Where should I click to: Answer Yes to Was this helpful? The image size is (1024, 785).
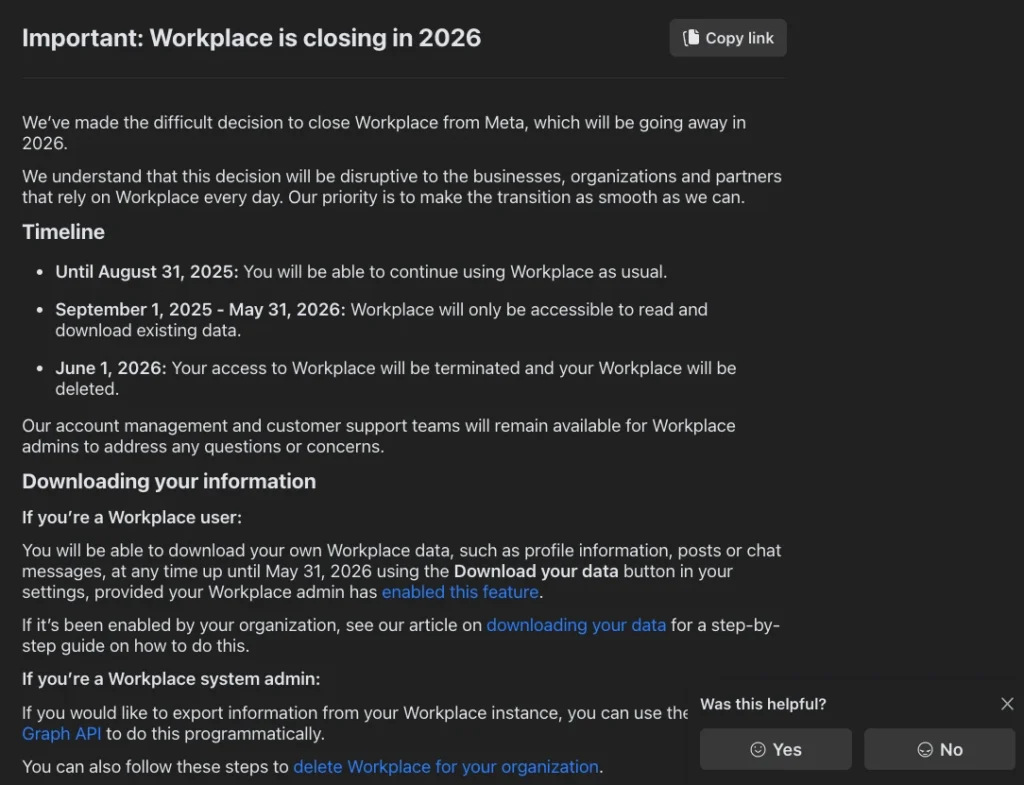pyautogui.click(x=775, y=749)
